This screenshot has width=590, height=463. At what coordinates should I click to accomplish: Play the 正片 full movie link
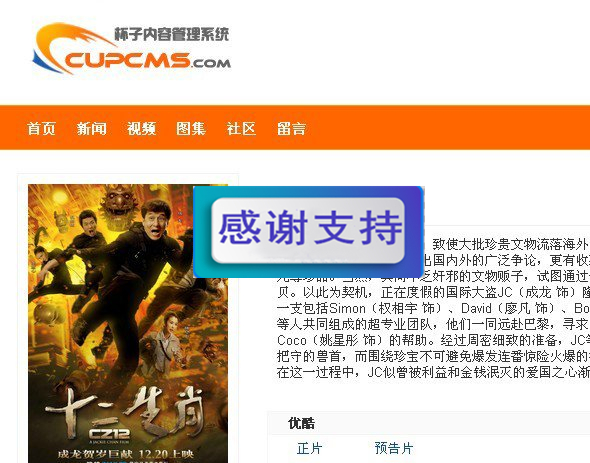pos(309,448)
